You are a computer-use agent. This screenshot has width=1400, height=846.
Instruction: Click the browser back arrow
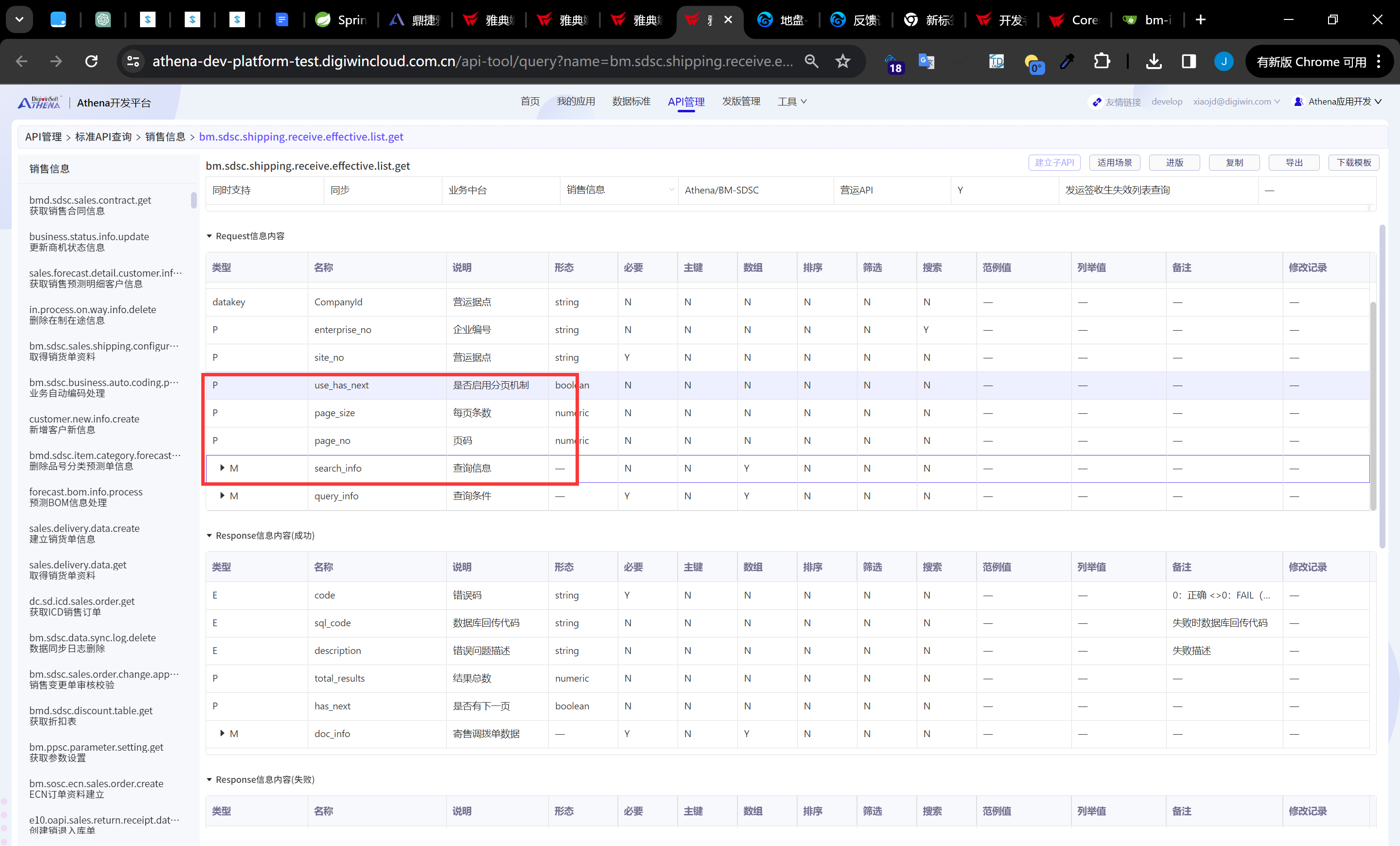click(21, 61)
